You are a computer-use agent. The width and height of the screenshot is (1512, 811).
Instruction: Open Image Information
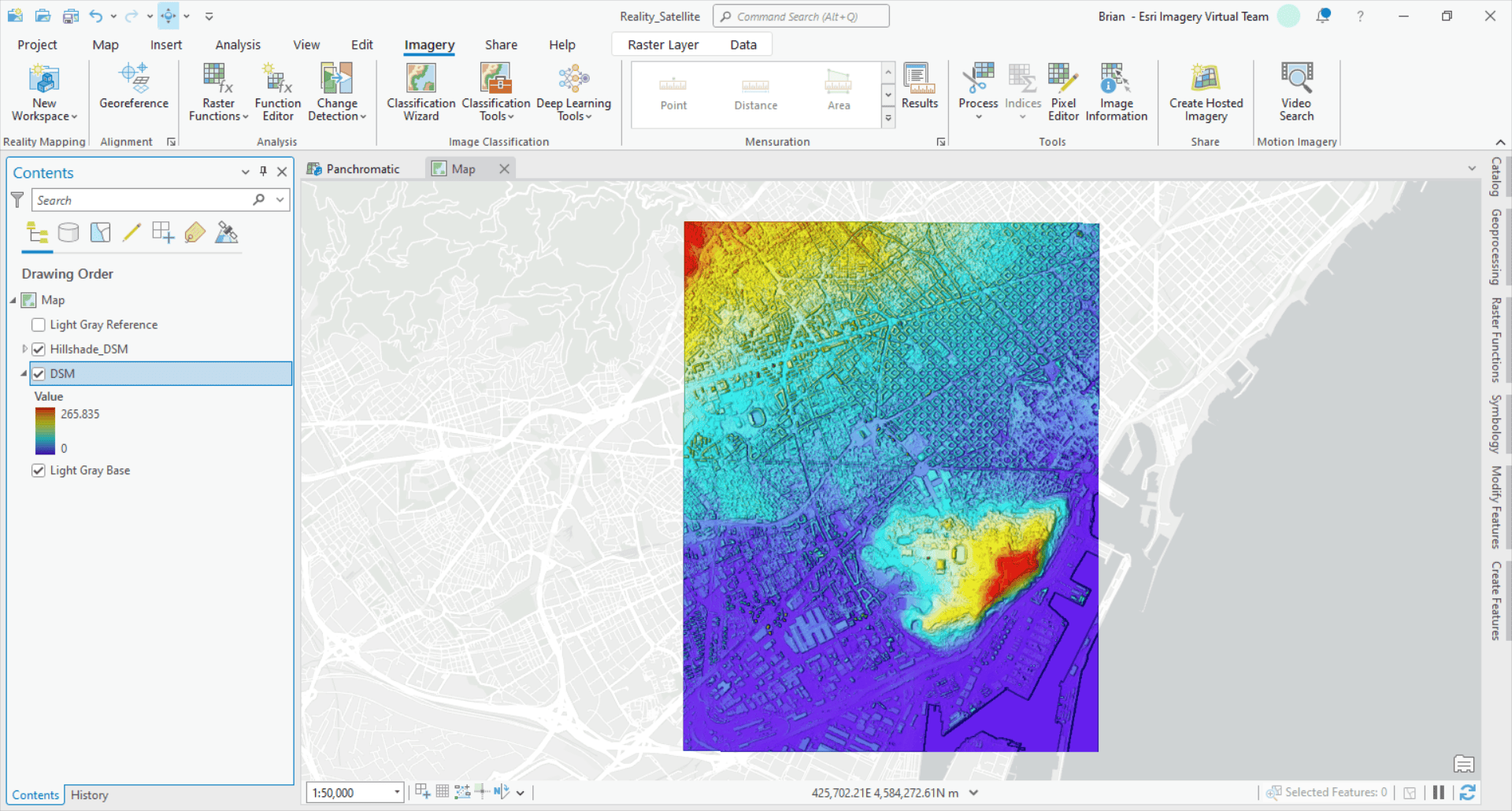coord(1117,91)
